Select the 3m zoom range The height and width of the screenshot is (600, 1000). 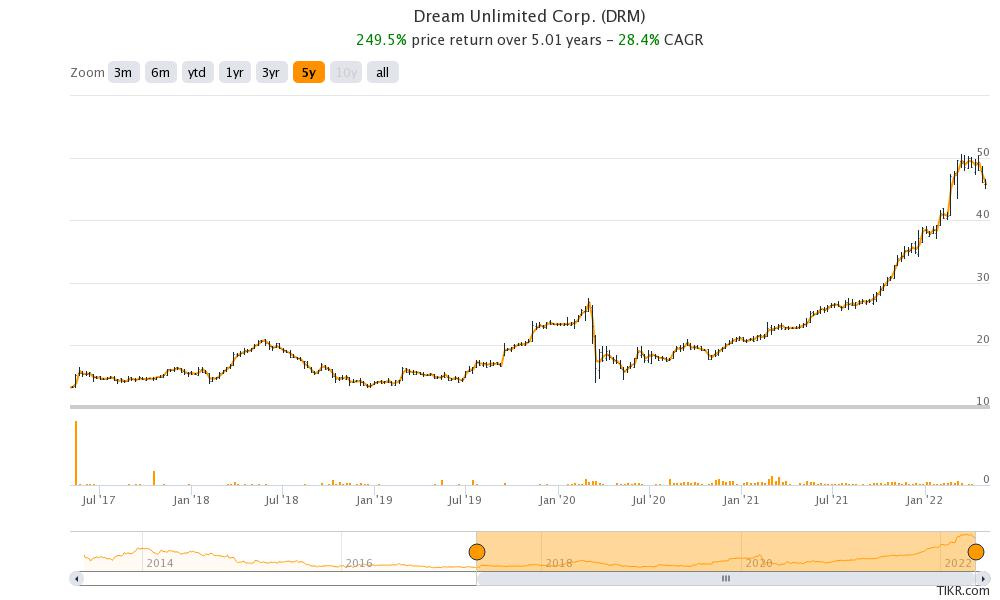(123, 73)
